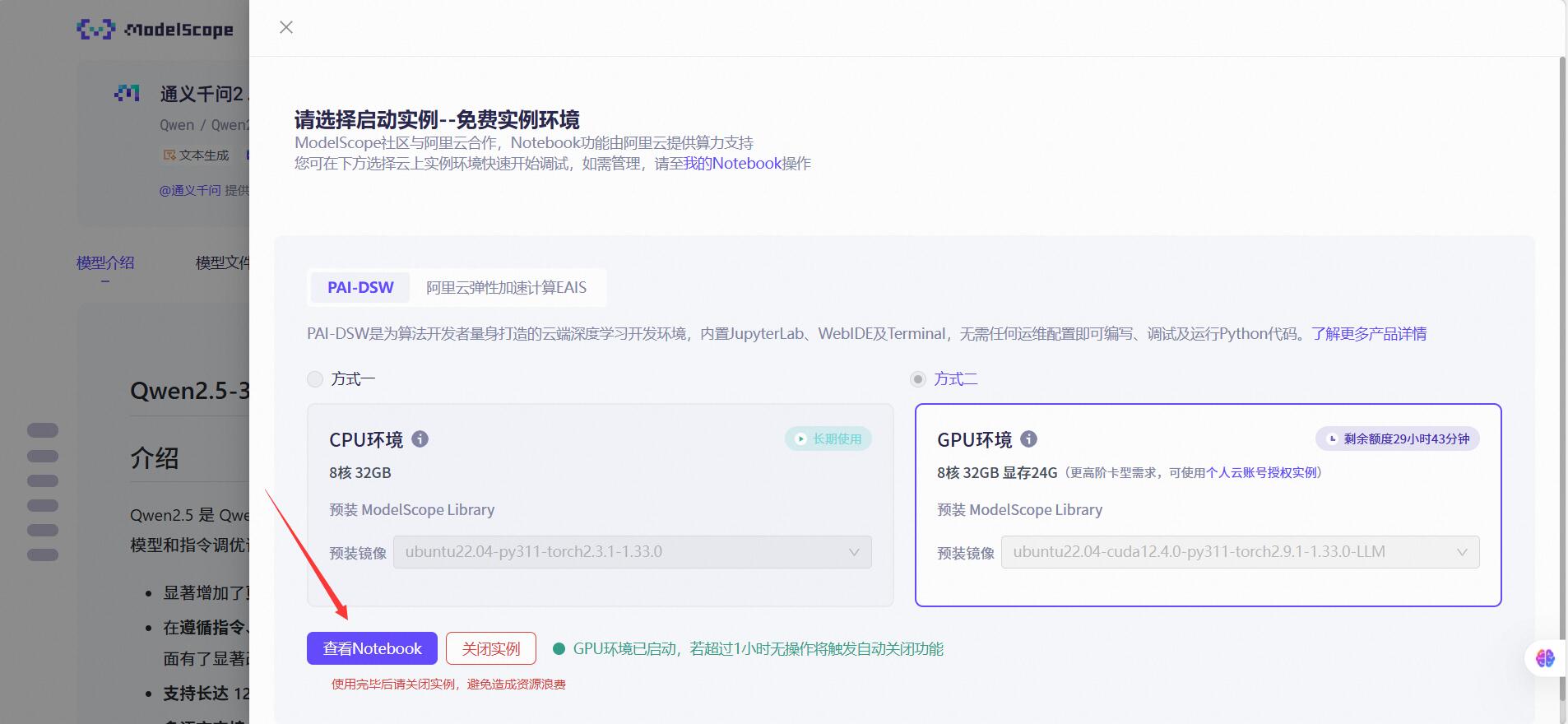
Task: Click the drawer vertical scrollbar
Action: 1562,378
